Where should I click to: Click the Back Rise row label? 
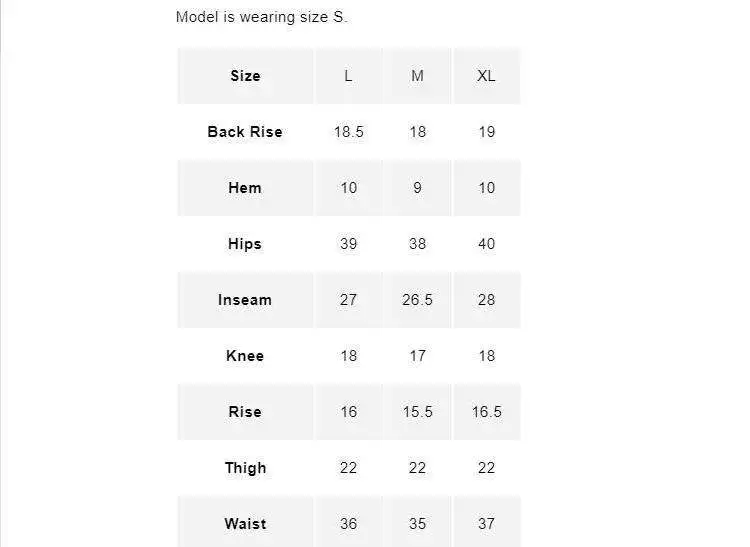coord(245,132)
